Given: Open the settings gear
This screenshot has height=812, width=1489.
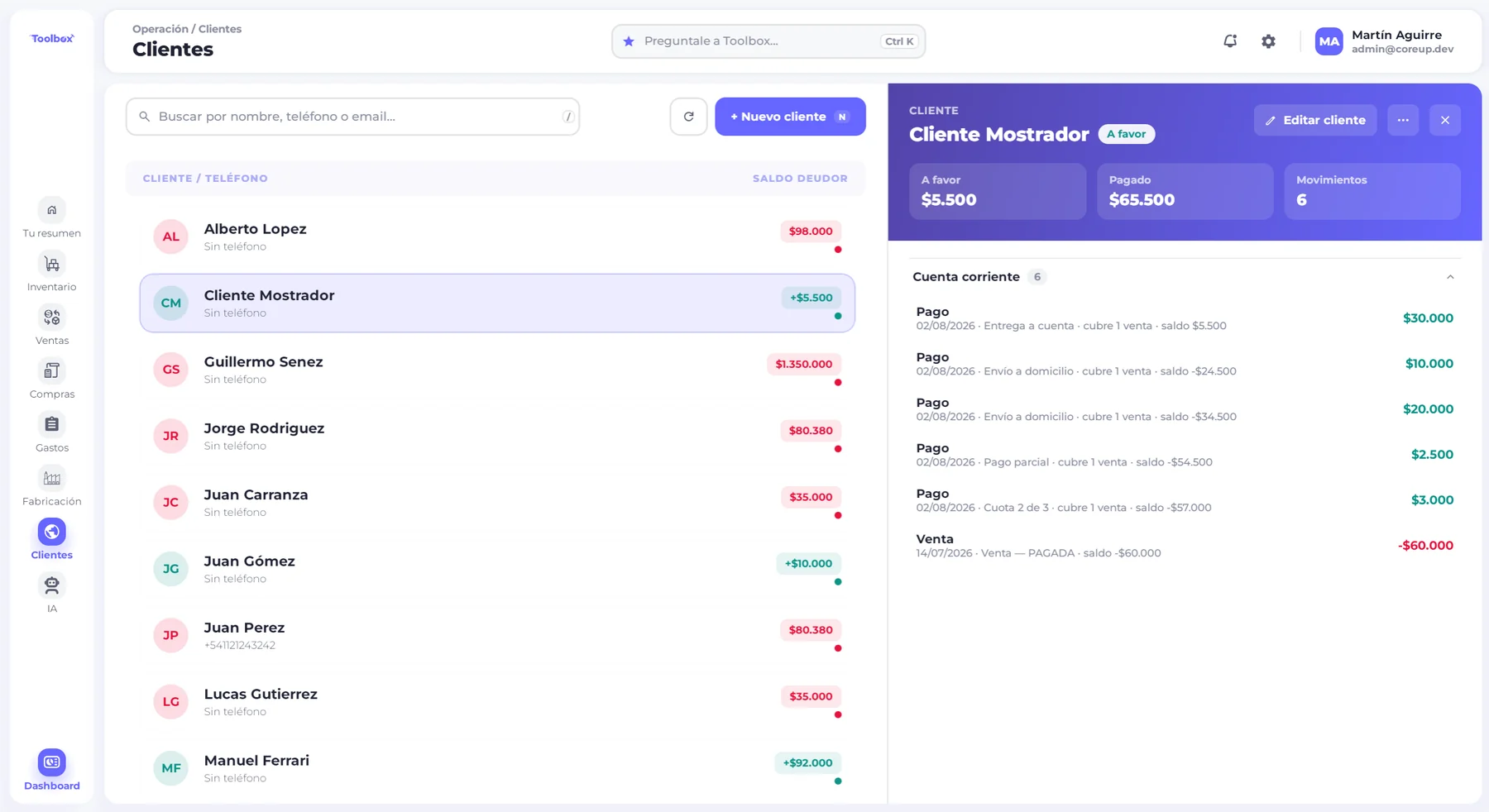Looking at the screenshot, I should coord(1268,41).
